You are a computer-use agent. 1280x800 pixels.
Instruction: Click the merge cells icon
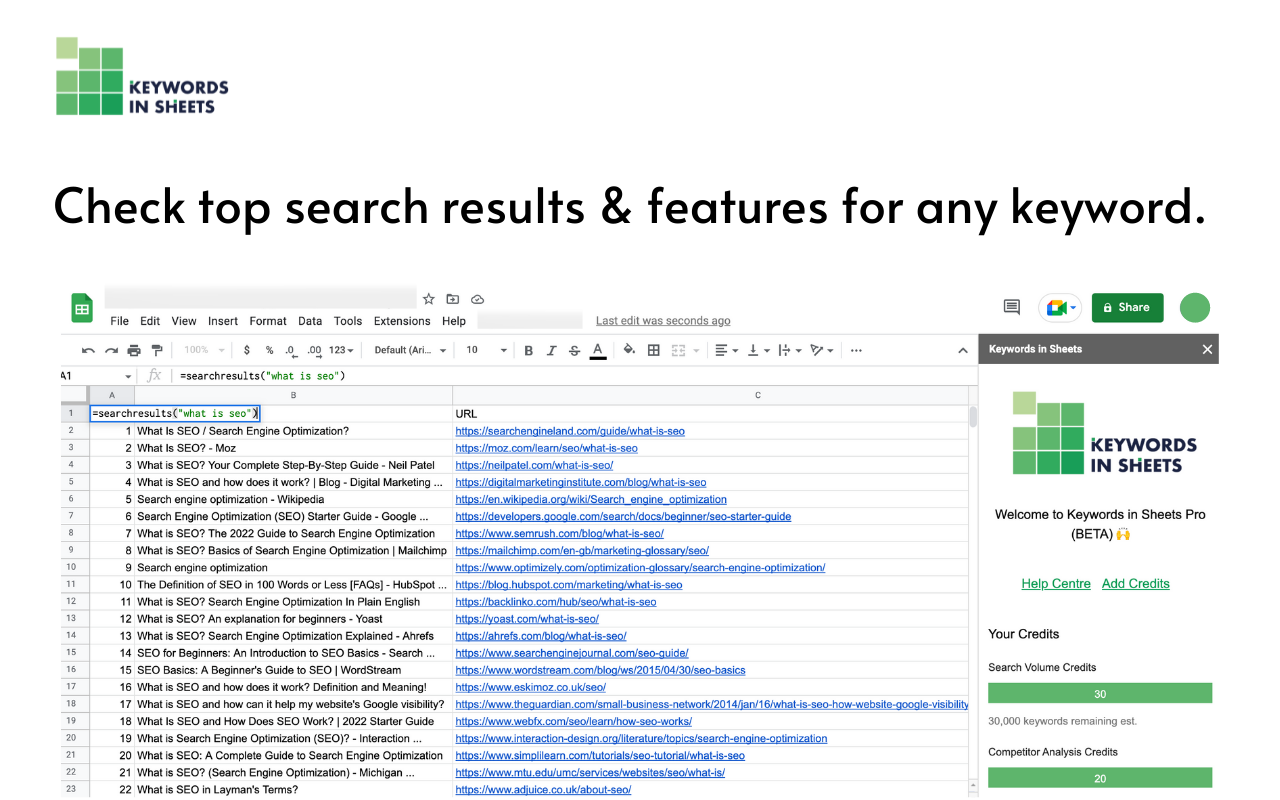click(679, 350)
